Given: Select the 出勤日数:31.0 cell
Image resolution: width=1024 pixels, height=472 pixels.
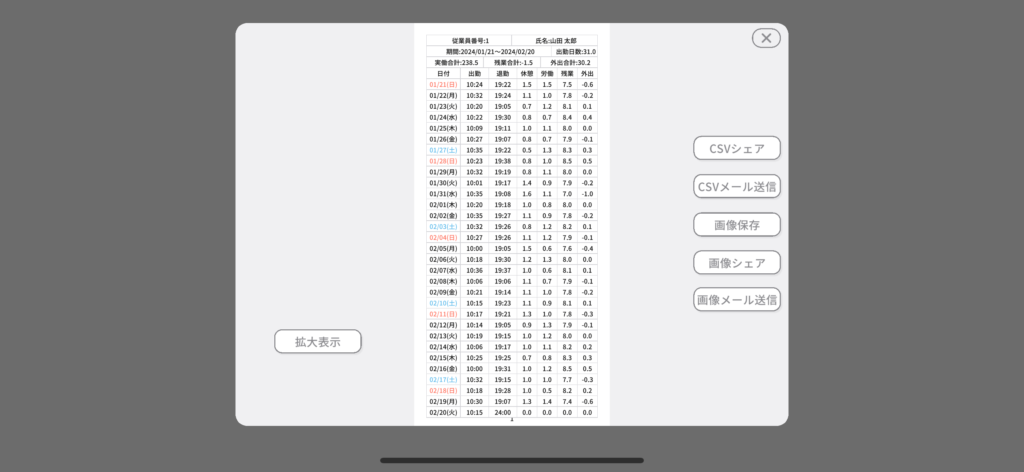Looking at the screenshot, I should 575,52.
